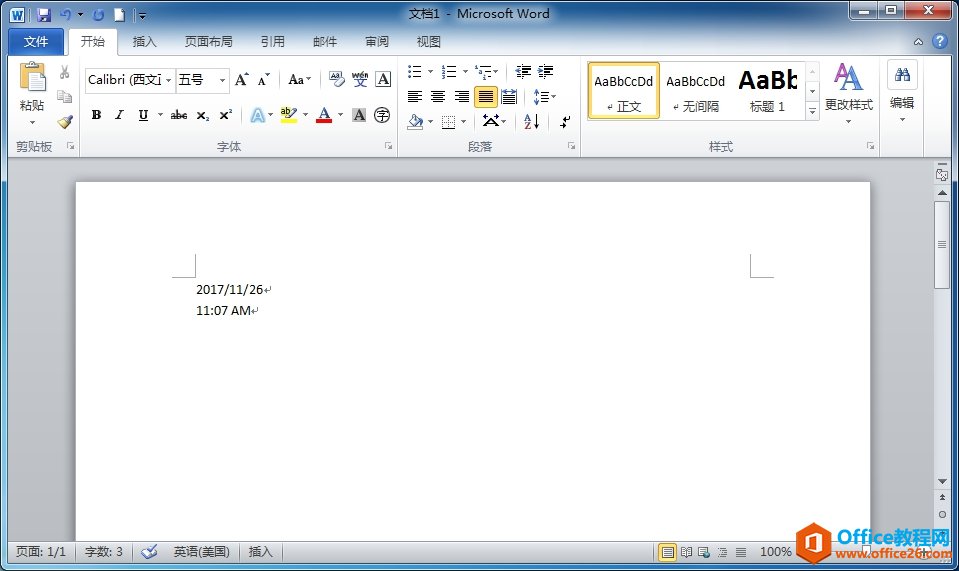Click the 文件 button
The width and height of the screenshot is (959, 571).
pos(36,42)
